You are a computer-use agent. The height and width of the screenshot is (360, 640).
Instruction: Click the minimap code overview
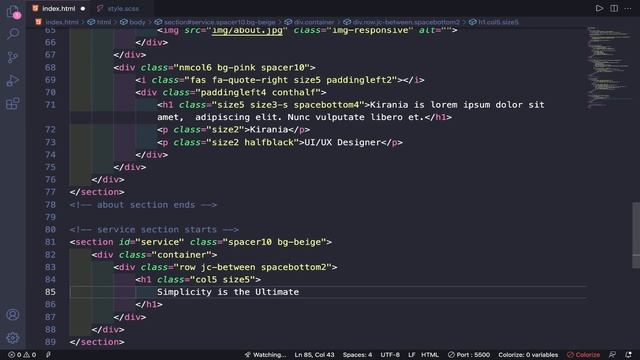pos(608,67)
